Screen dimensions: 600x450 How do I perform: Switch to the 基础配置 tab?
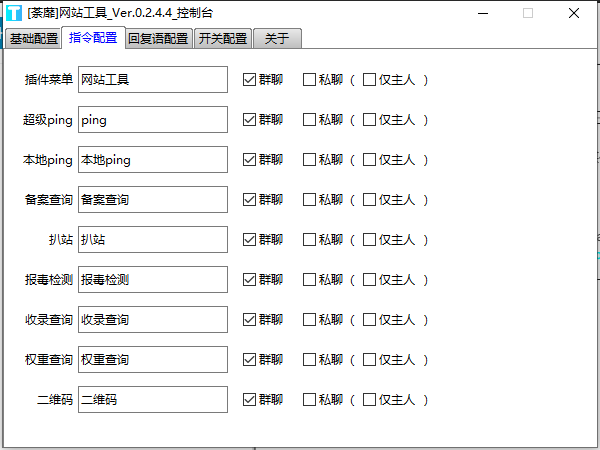click(33, 39)
